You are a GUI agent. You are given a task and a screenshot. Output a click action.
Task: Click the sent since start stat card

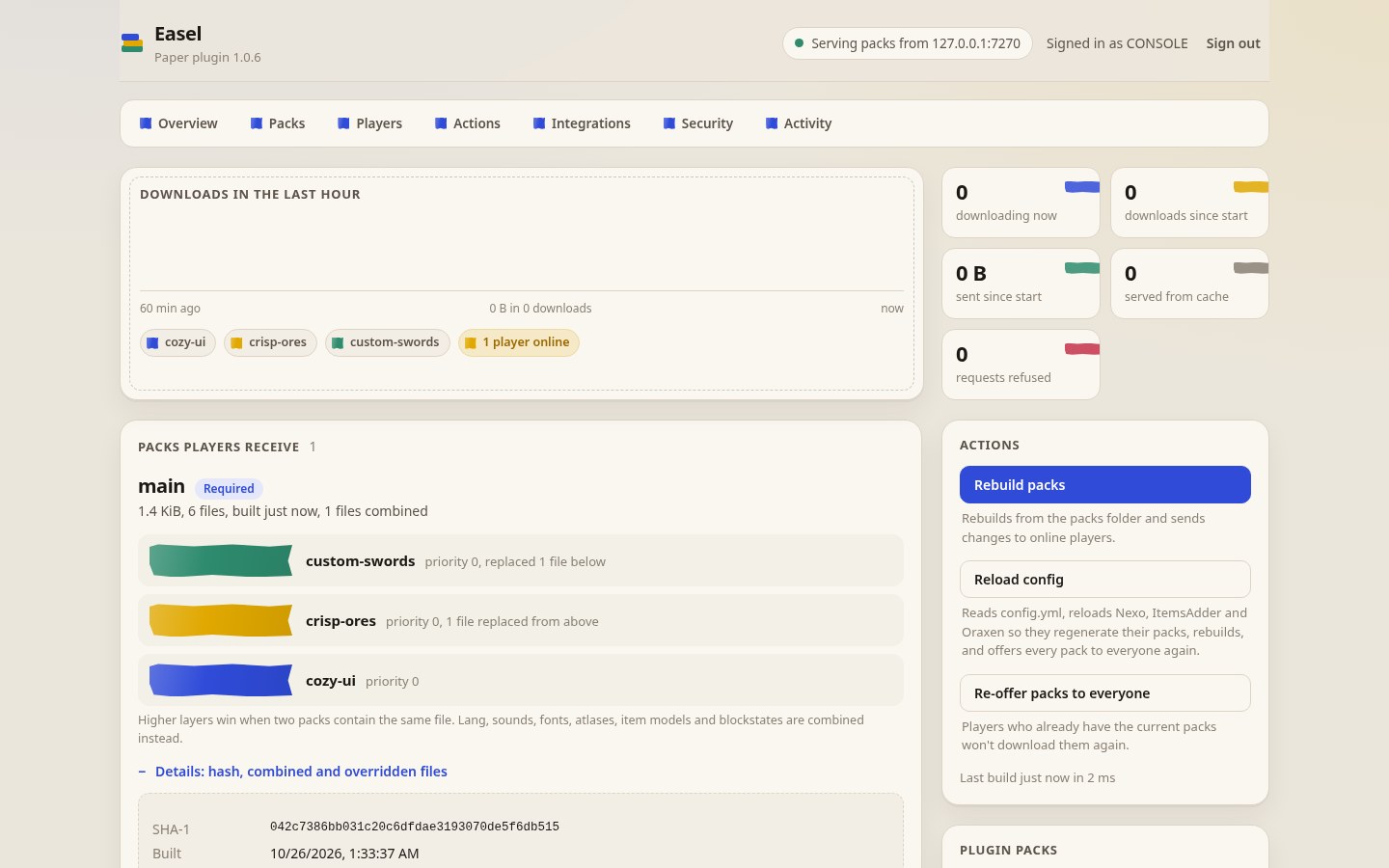click(x=1021, y=284)
